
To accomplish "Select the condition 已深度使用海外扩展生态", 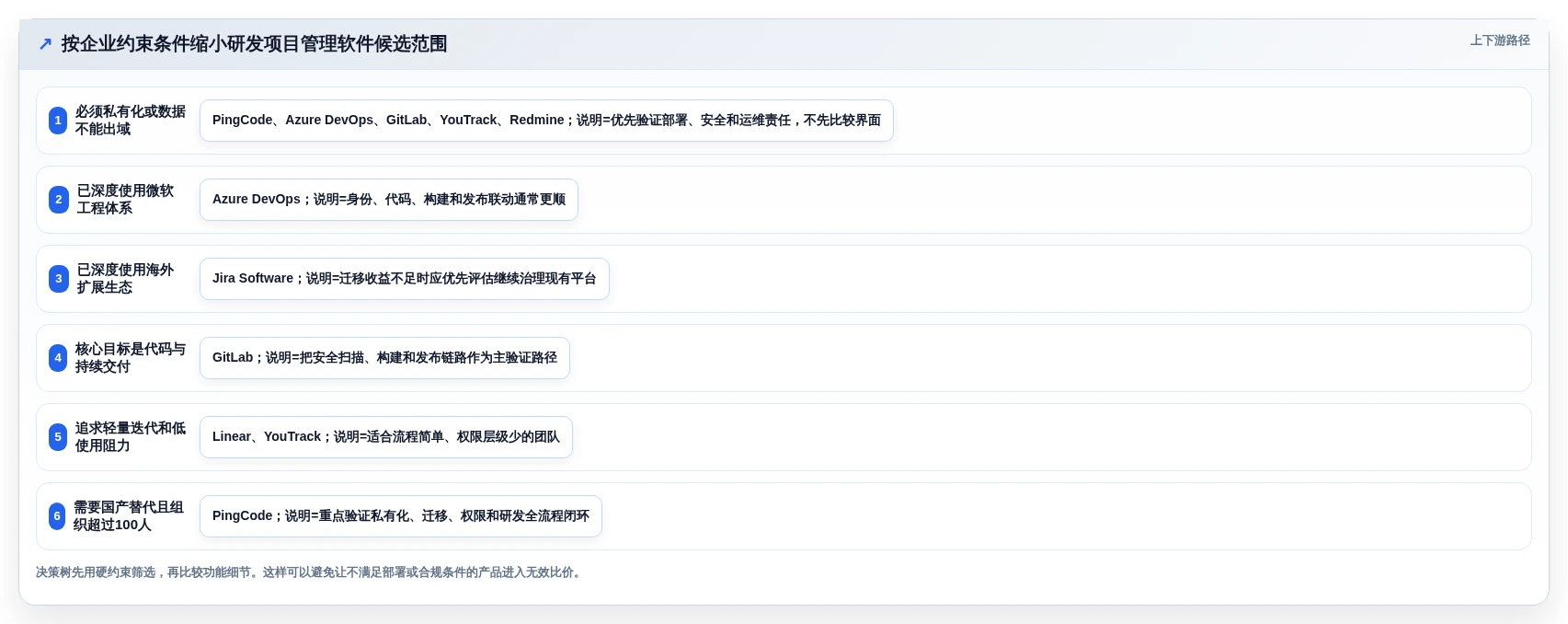I will (126, 279).
